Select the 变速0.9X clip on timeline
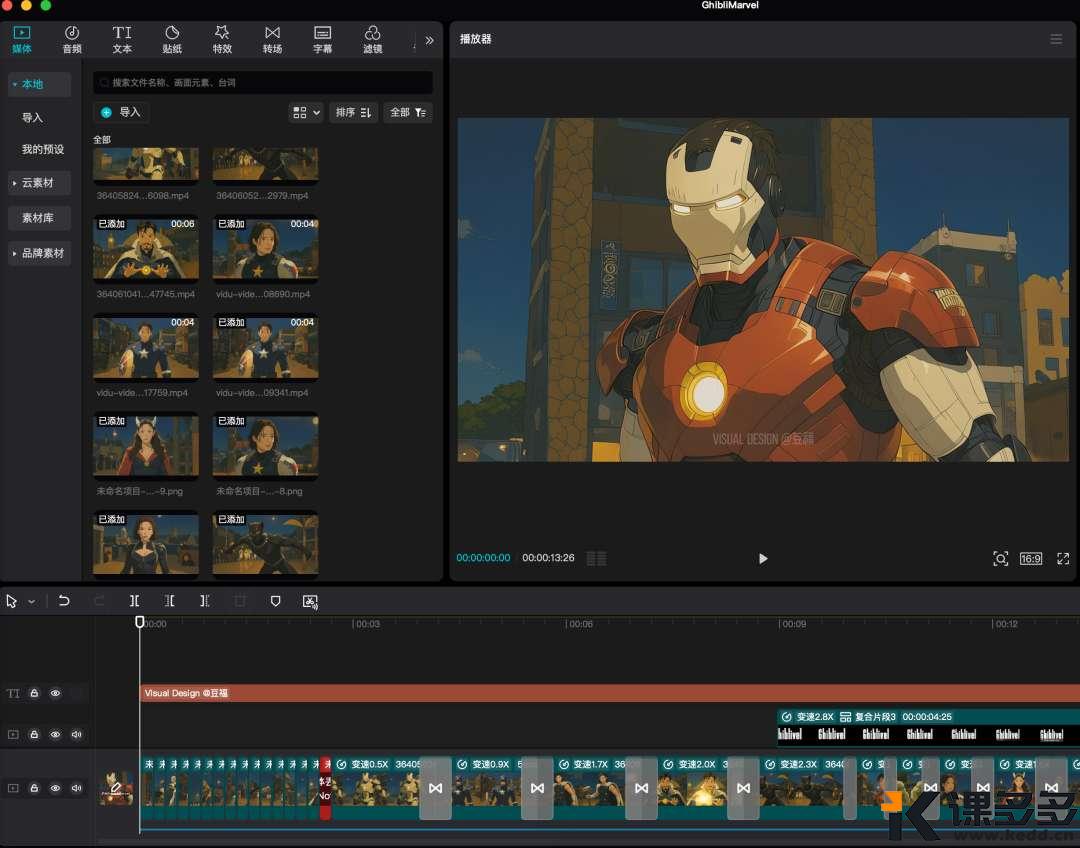1080x848 pixels. coord(488,788)
